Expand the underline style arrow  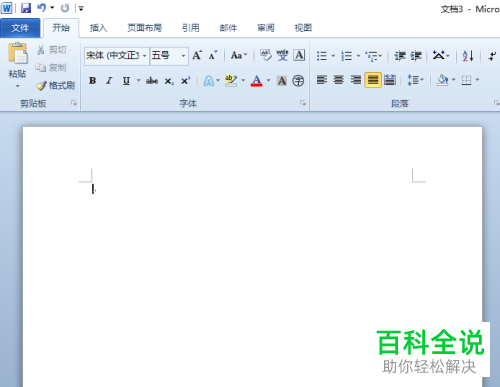[x=138, y=80]
